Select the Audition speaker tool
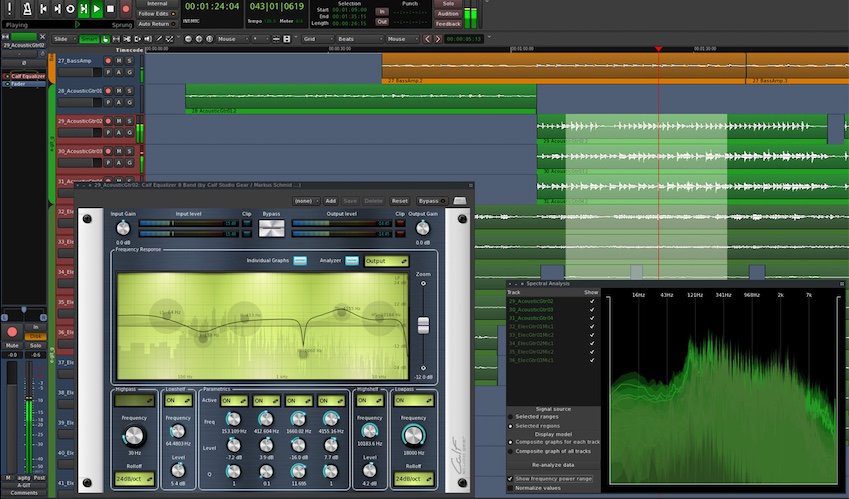This screenshot has width=849, height=499. (x=148, y=39)
